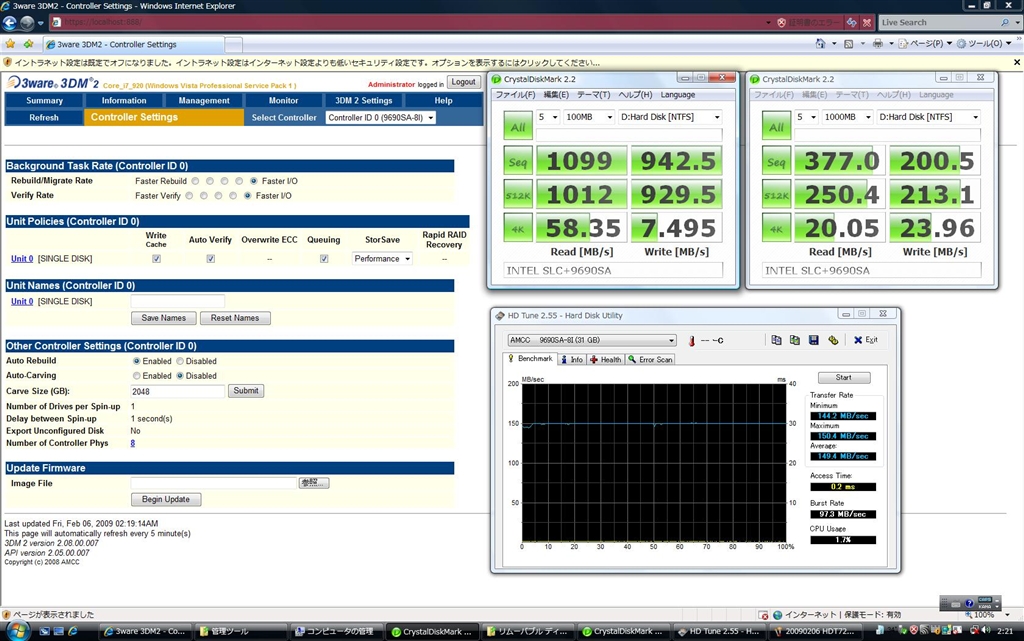1024x641 pixels.
Task: Switch to the Error Scan tab in HD Tune
Action: coord(650,359)
